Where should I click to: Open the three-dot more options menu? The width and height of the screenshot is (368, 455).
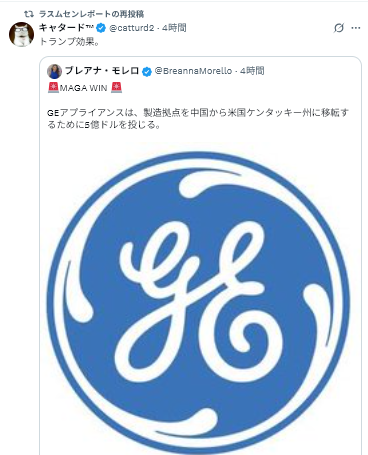356,28
